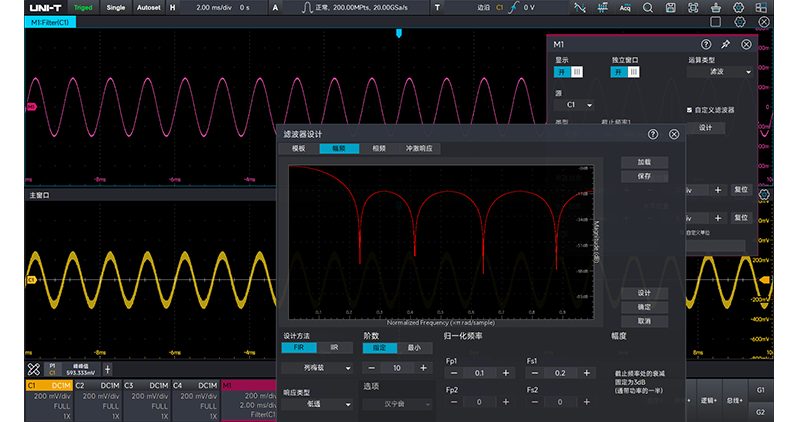The image size is (800, 422).
Task: Click the Trig'd run status indicator
Action: pyautogui.click(x=83, y=8)
